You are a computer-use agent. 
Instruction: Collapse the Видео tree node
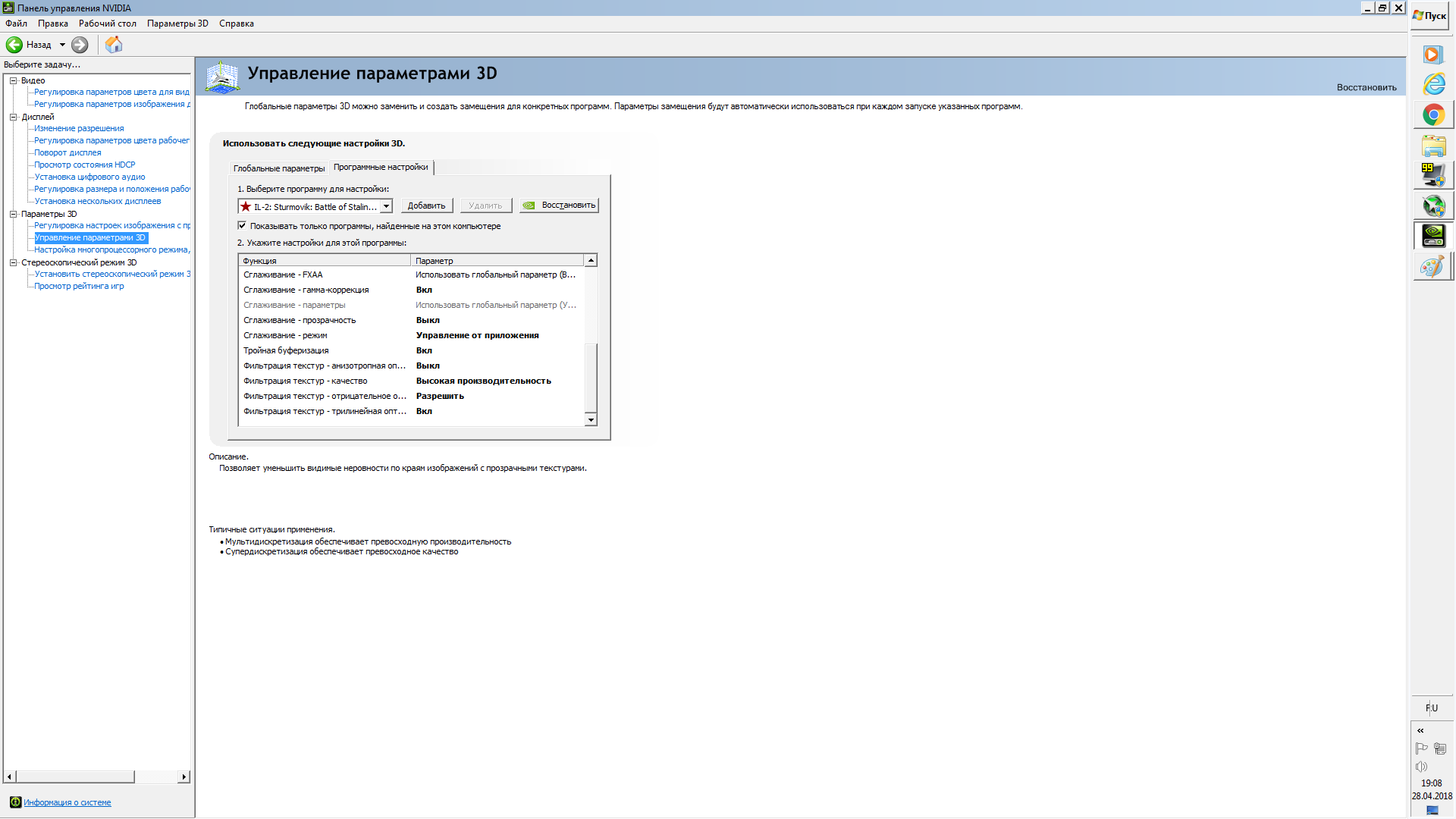pyautogui.click(x=13, y=80)
